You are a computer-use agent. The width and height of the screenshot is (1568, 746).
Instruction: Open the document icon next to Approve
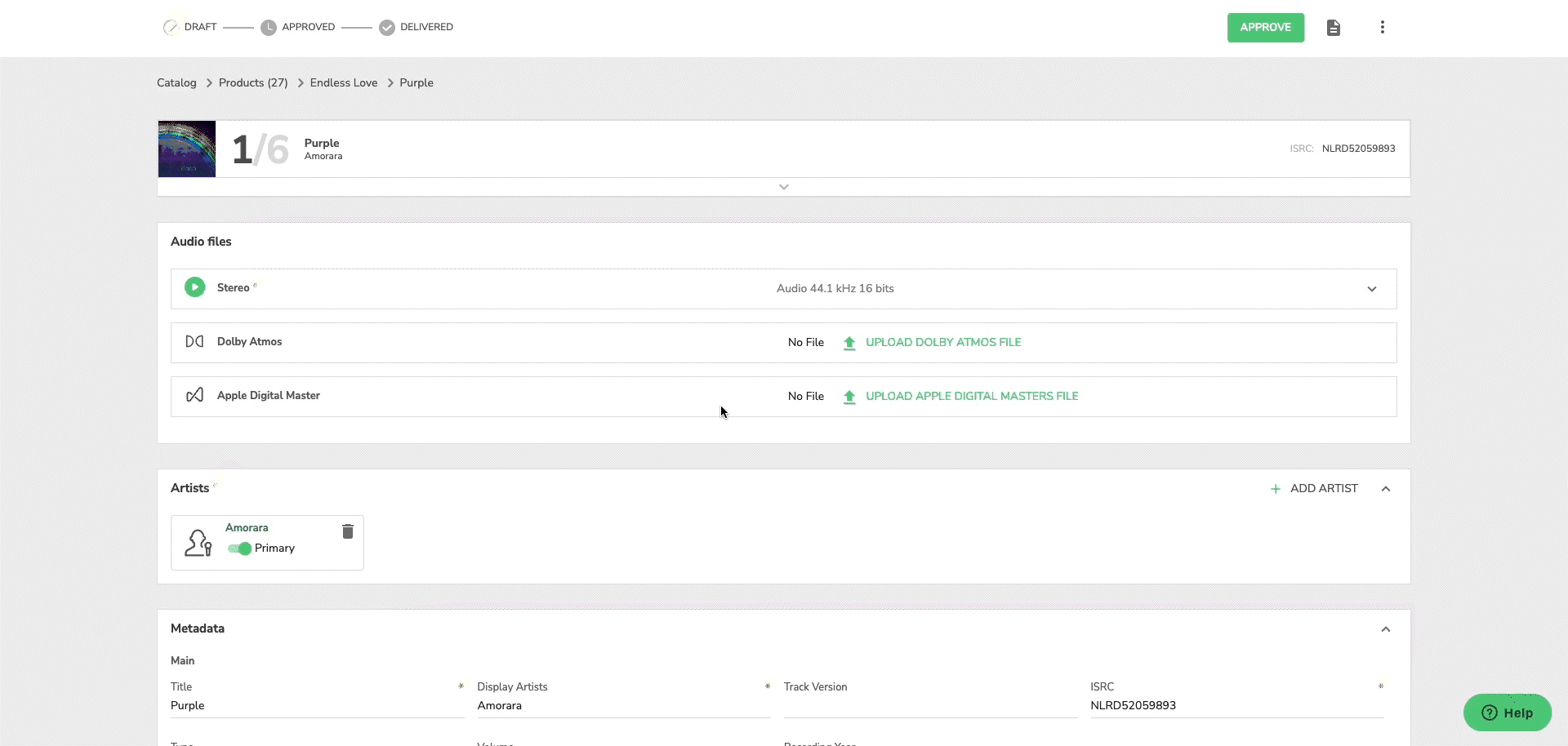coord(1334,28)
